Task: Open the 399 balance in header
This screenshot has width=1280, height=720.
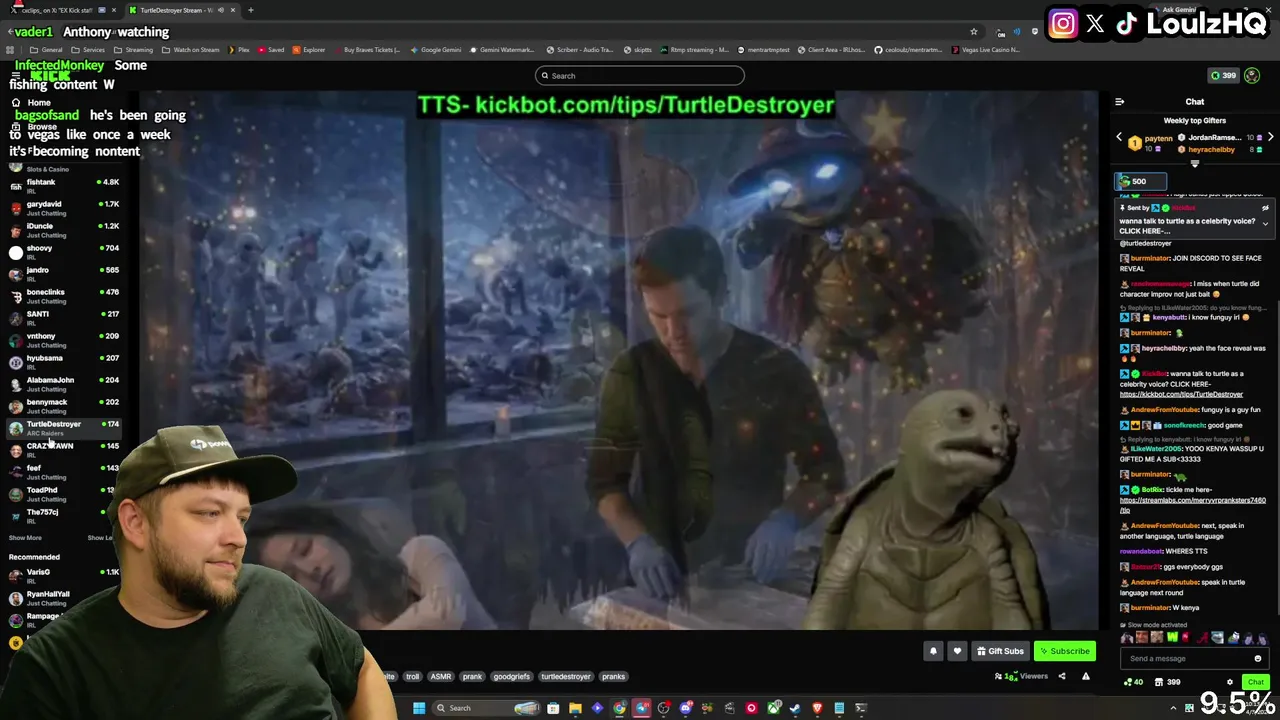Action: [x=1223, y=75]
